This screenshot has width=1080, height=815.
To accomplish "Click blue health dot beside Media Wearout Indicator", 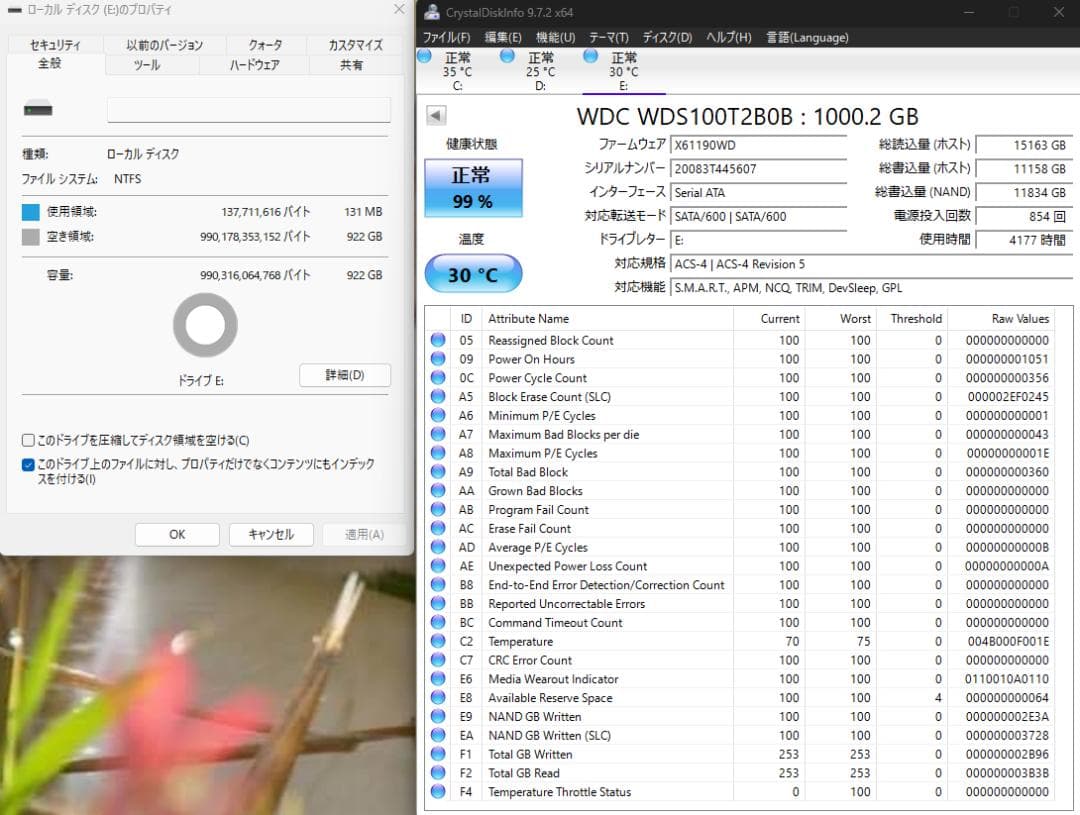I will coord(437,679).
